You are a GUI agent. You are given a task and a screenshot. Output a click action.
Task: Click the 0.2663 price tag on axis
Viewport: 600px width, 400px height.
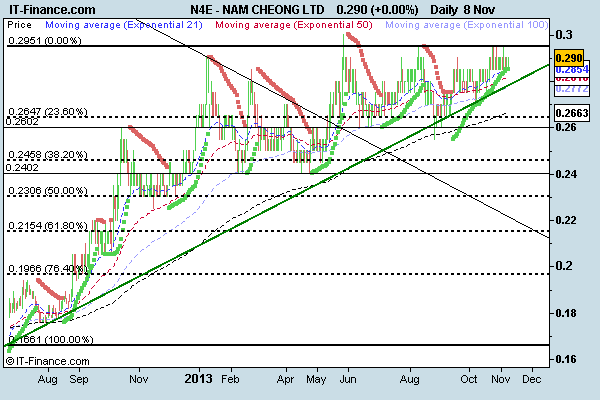tap(572, 113)
